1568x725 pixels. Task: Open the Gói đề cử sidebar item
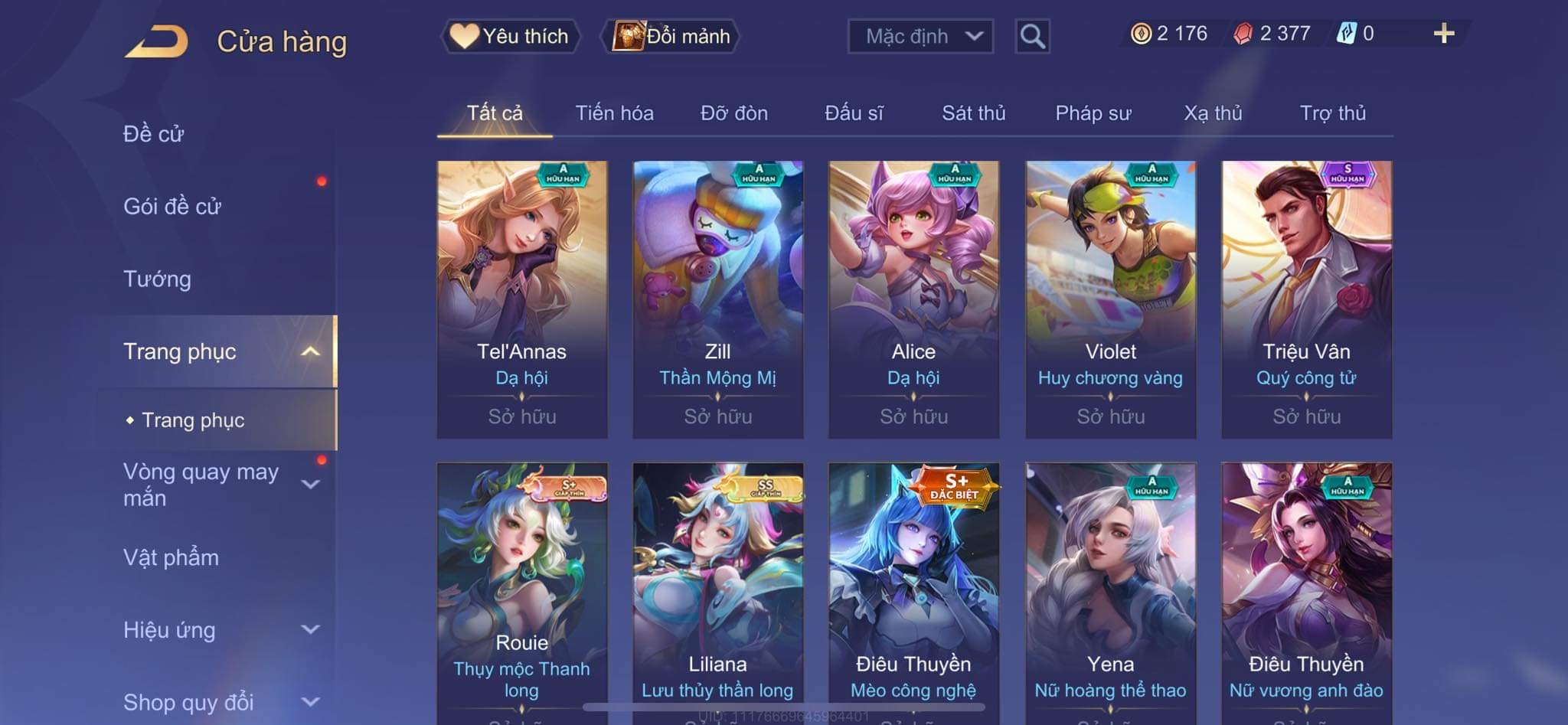(172, 206)
